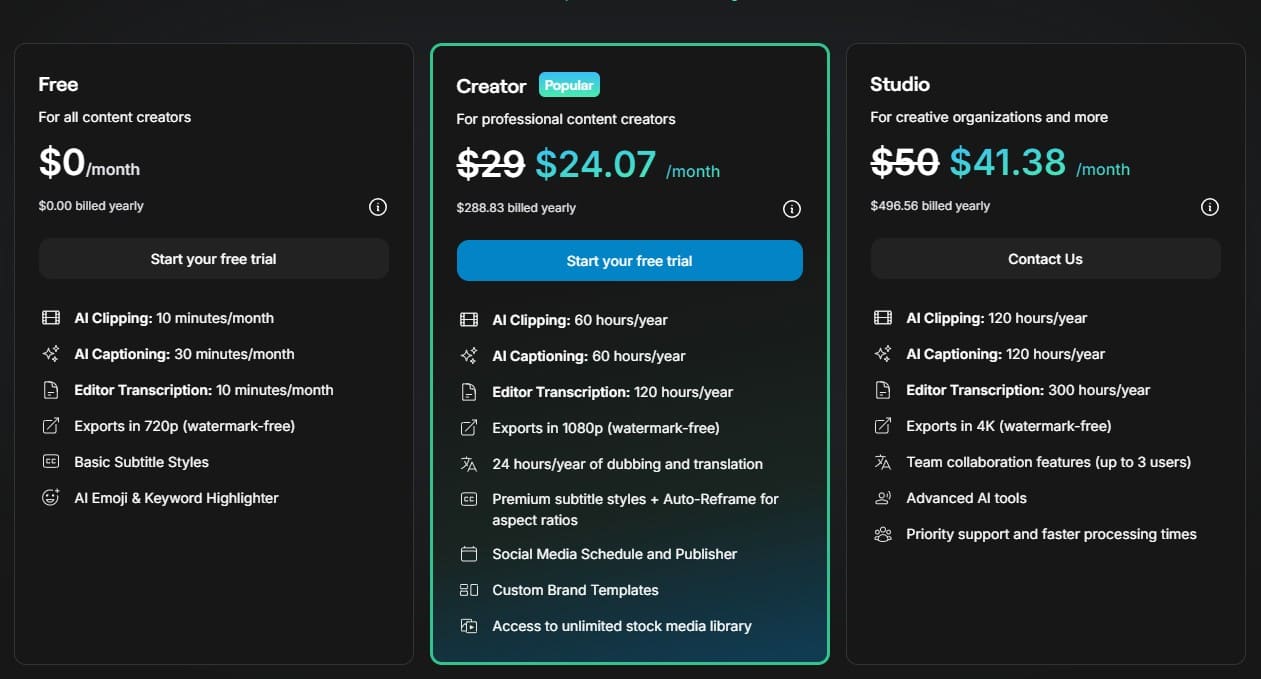Start your free trial on the Creator plan
This screenshot has width=1261, height=679.
pos(629,260)
